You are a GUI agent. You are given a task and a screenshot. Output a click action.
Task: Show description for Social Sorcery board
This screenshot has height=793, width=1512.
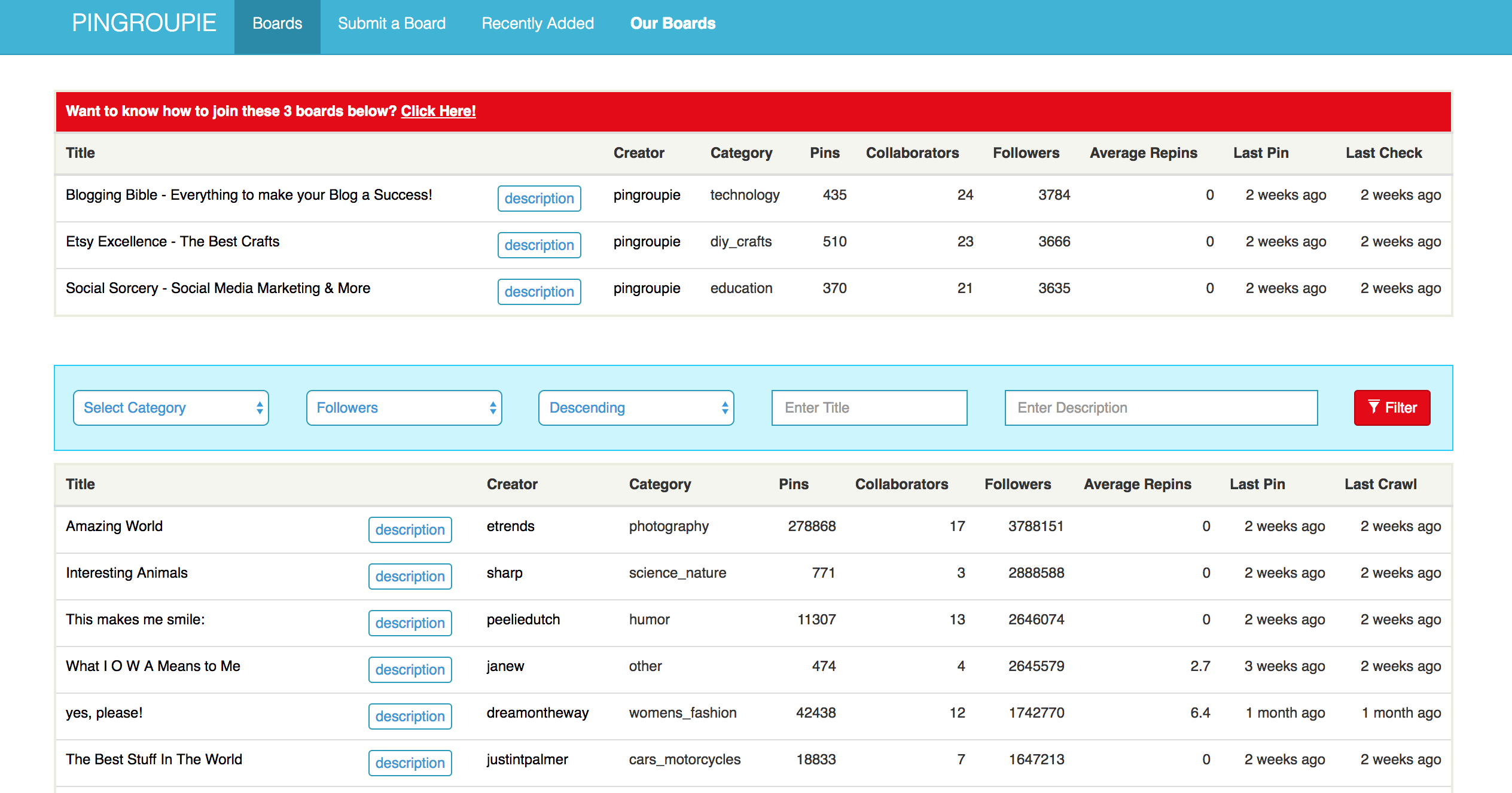pyautogui.click(x=539, y=292)
